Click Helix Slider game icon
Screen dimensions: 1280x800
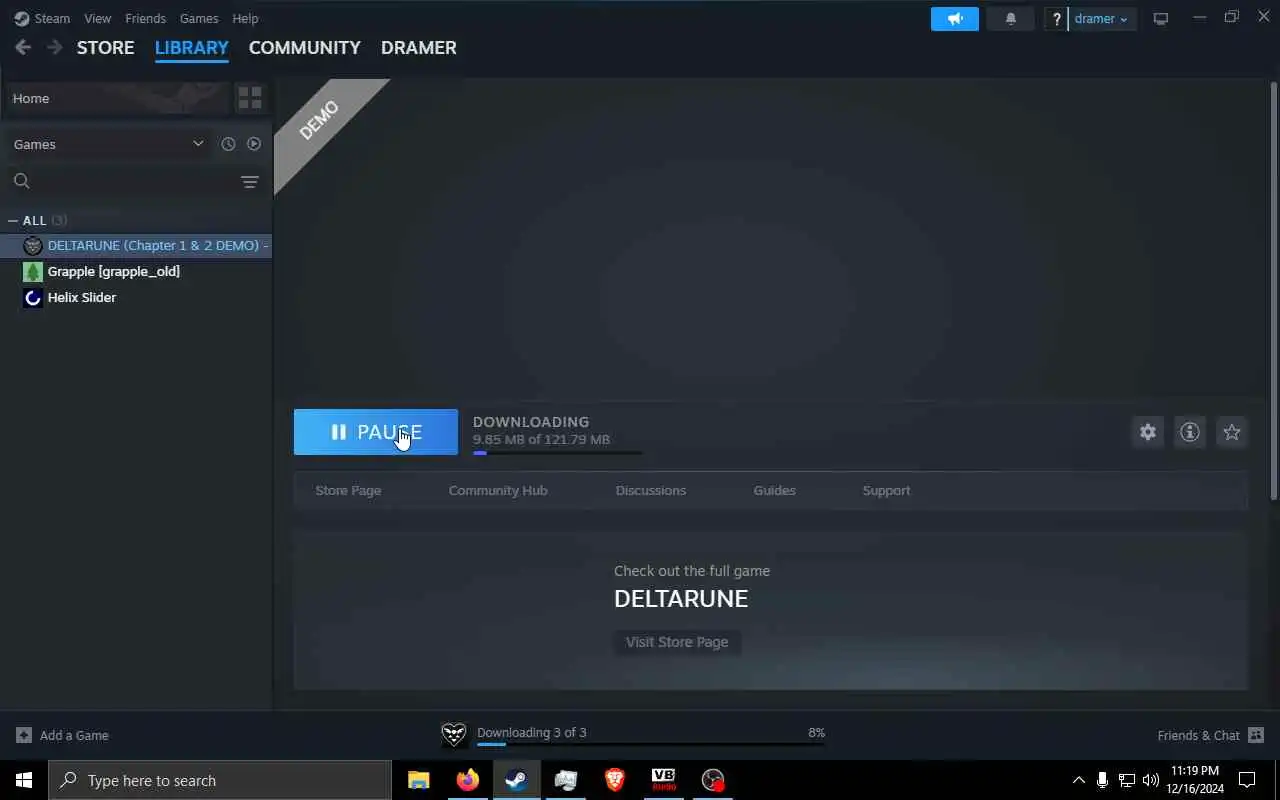(x=32, y=297)
